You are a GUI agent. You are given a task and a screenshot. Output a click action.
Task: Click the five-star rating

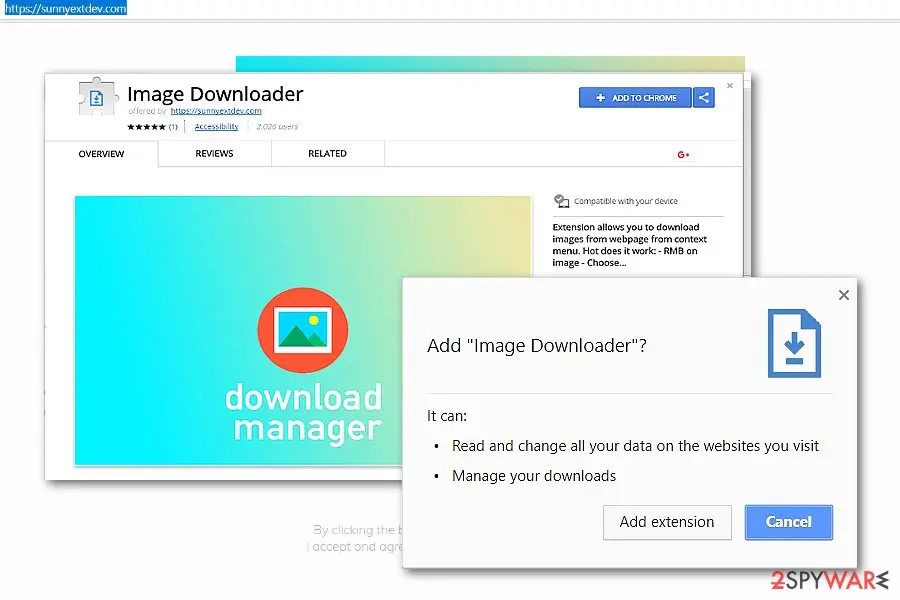tap(146, 127)
